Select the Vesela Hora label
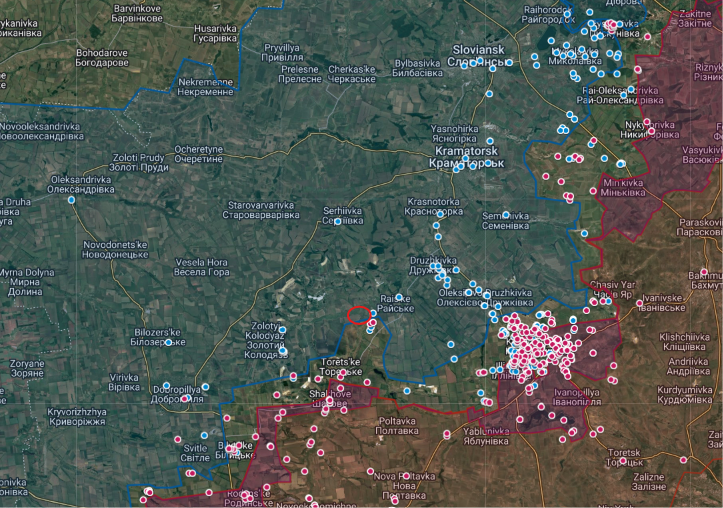The image size is (723, 508). tap(201, 267)
